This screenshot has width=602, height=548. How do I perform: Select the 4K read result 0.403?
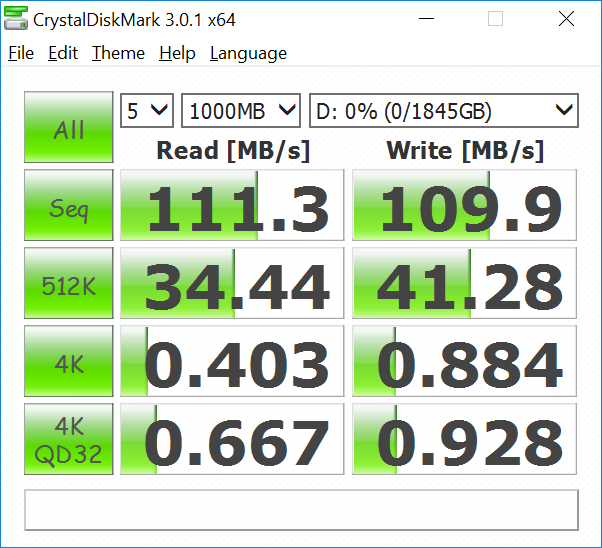[x=232, y=361]
